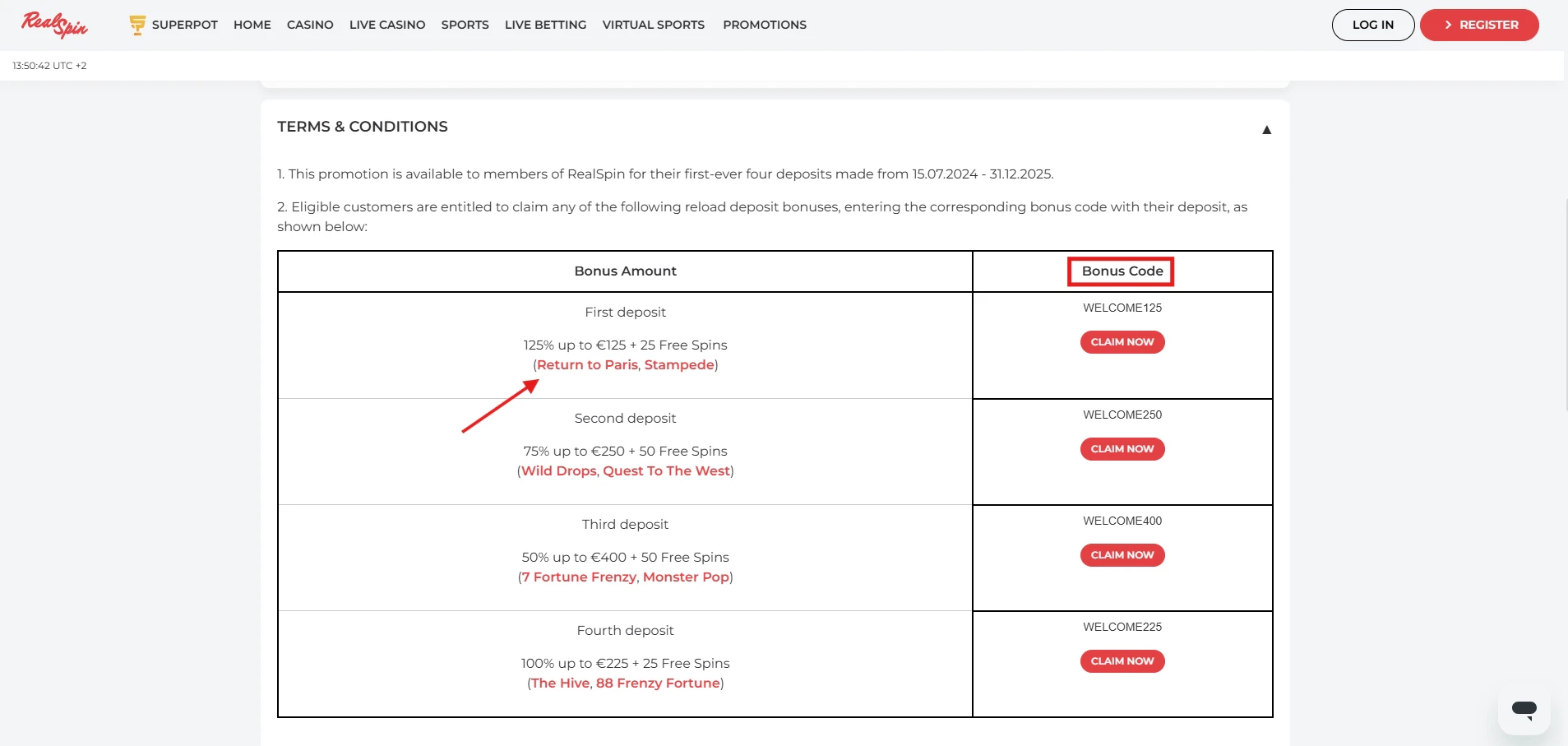Open the 7 Fortune Frenzy game link

(x=579, y=577)
